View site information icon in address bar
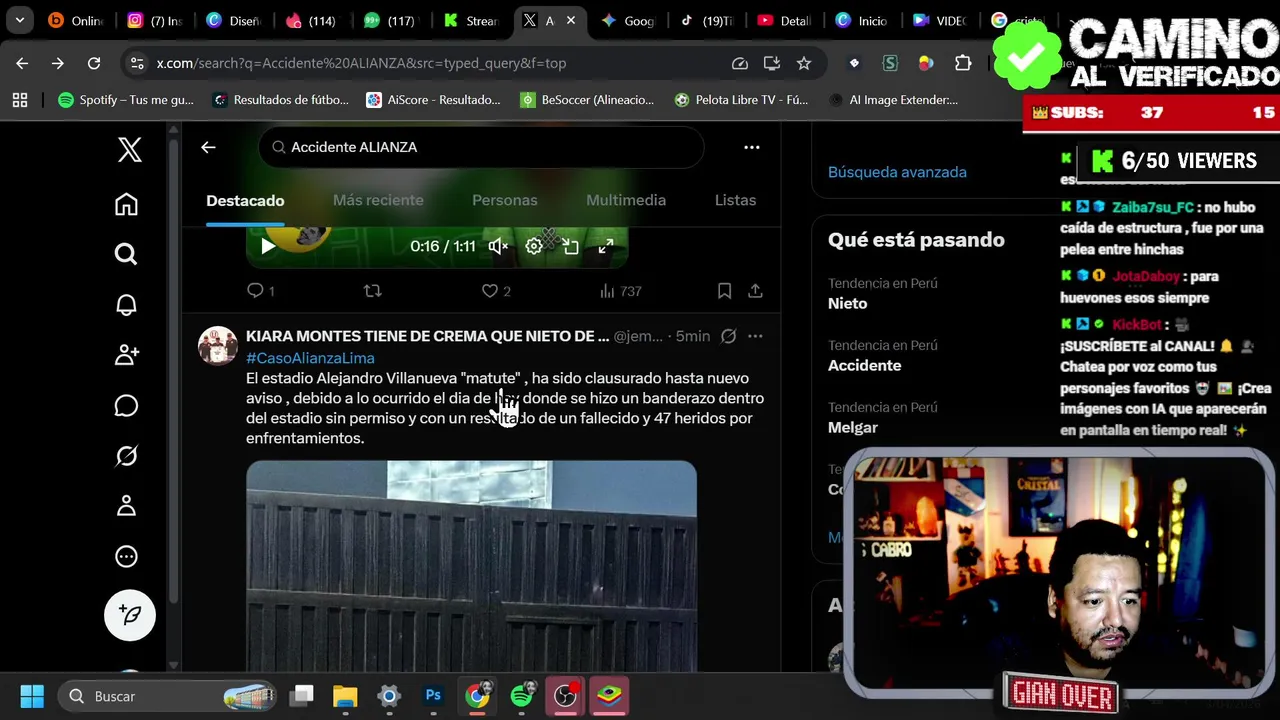The height and width of the screenshot is (720, 1280). [x=137, y=63]
